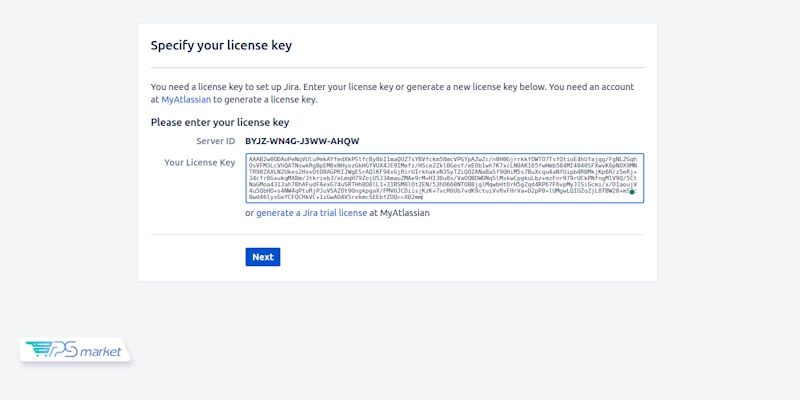The height and width of the screenshot is (400, 800).
Task: Click the word or before the trial license link
Action: 250,213
